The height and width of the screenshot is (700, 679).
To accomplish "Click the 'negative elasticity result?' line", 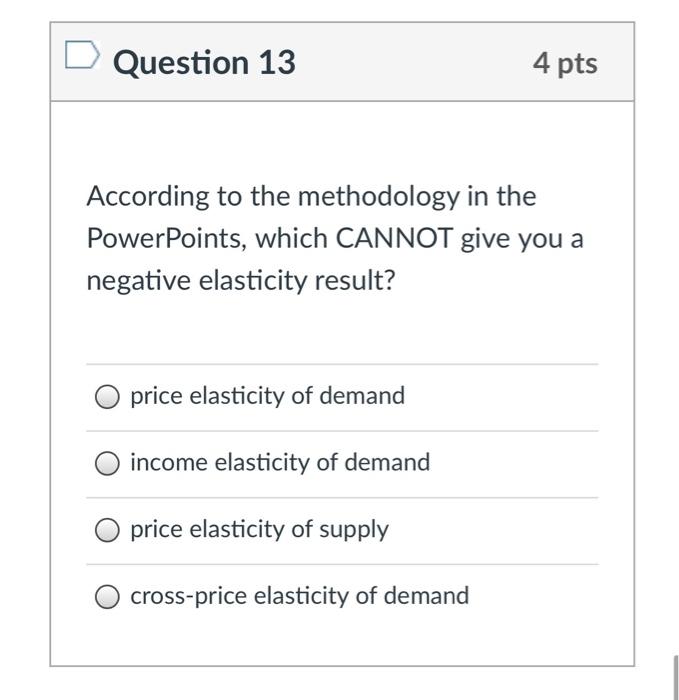I will (241, 281).
